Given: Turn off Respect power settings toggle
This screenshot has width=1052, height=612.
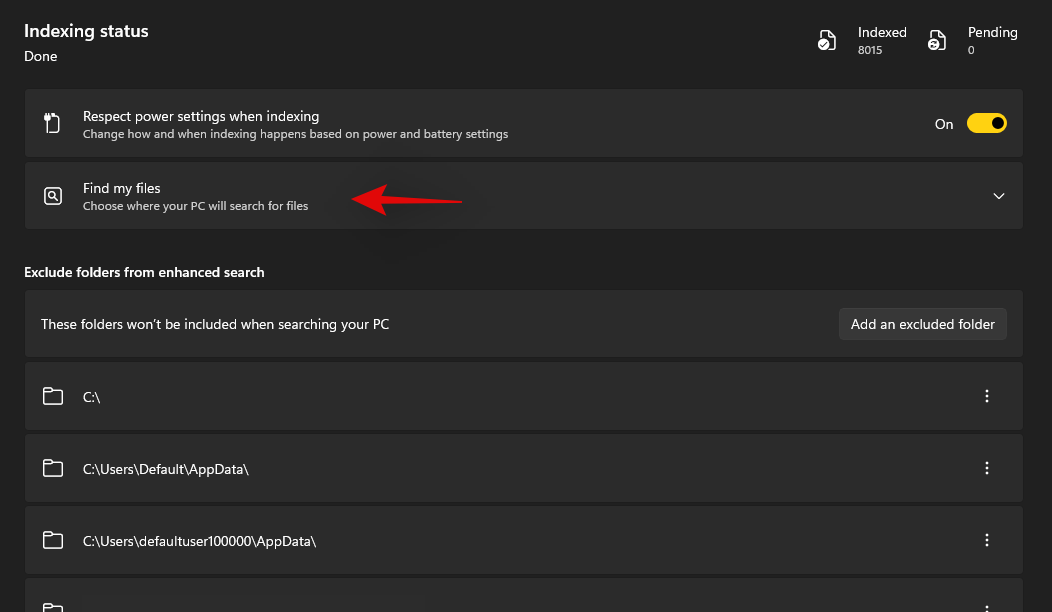Looking at the screenshot, I should (986, 124).
